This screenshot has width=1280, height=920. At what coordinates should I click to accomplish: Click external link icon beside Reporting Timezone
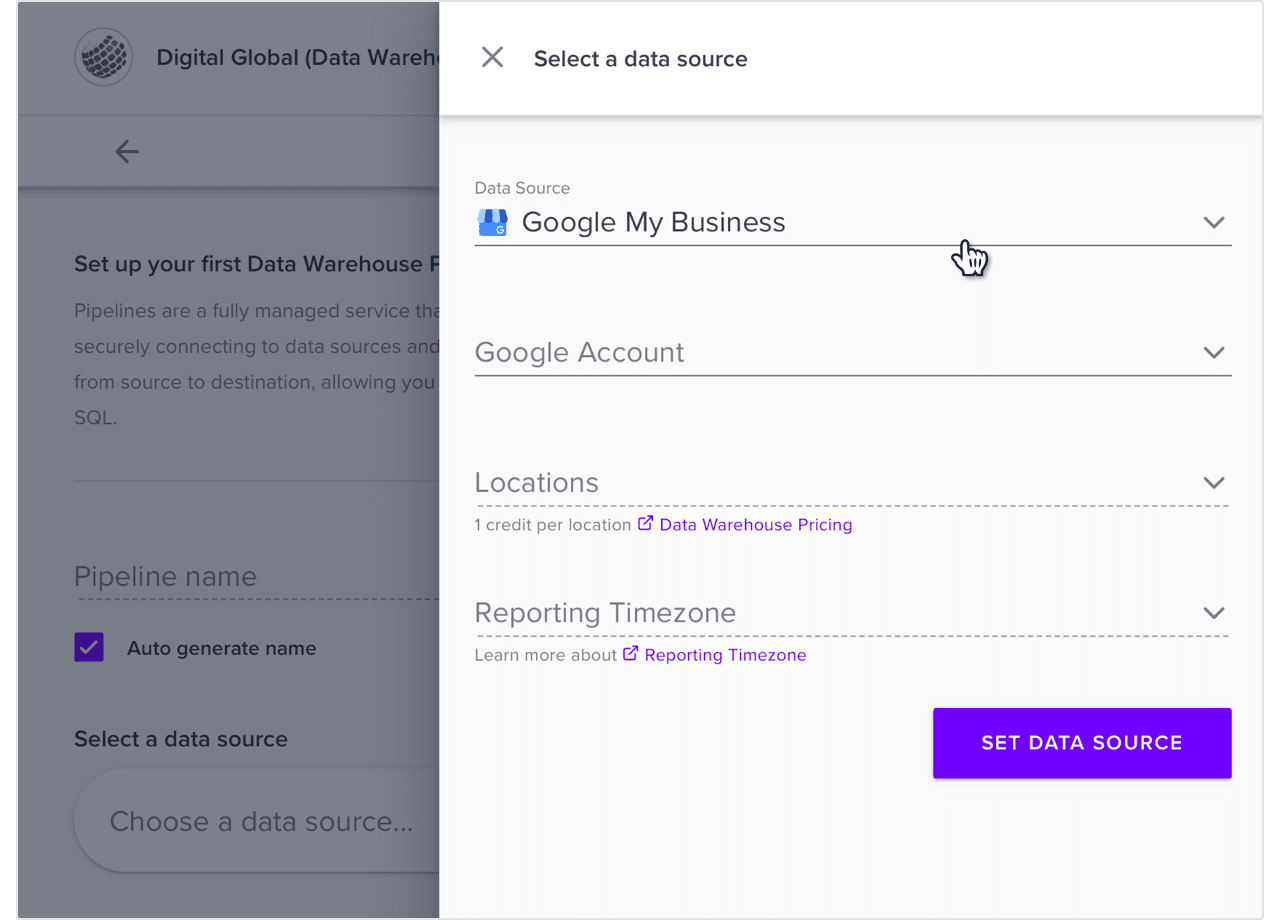coord(631,654)
